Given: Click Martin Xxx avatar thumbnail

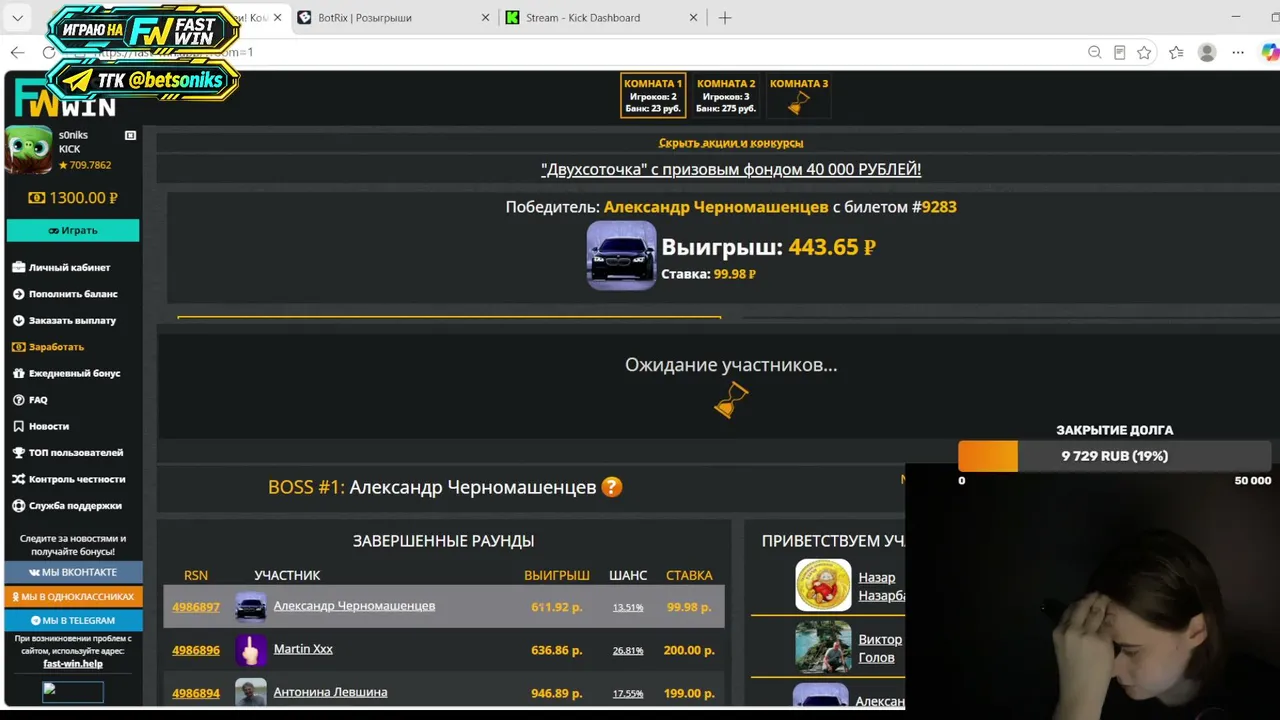Looking at the screenshot, I should tap(251, 650).
